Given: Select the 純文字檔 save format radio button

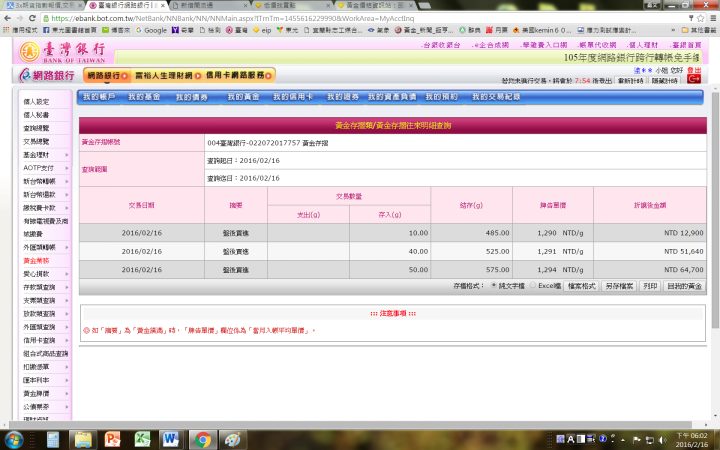Looking at the screenshot, I should pyautogui.click(x=491, y=285).
